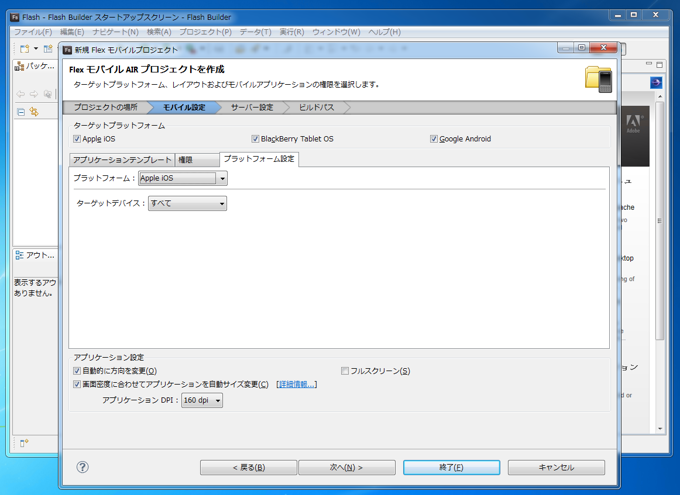The image size is (680, 495).
Task: Open the プロジェクト(P) menu
Action: click(206, 32)
